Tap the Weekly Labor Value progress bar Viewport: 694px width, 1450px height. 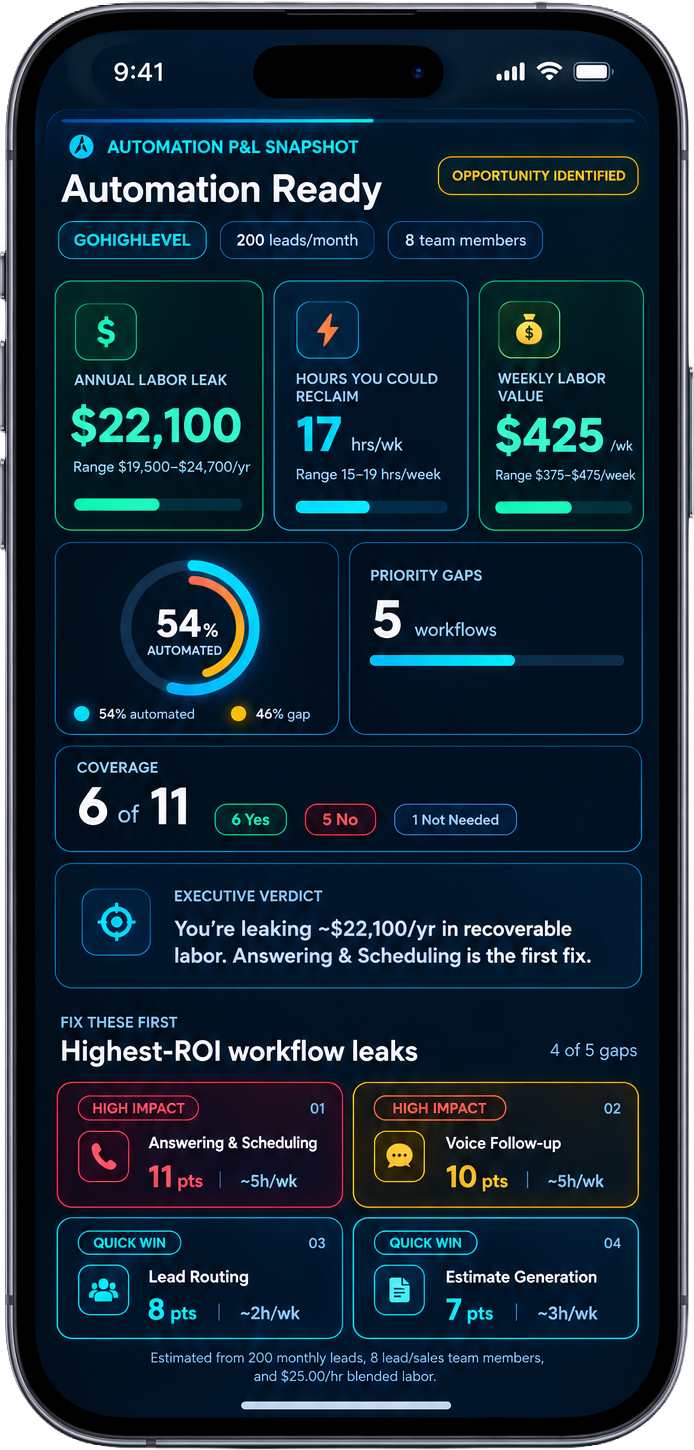(564, 507)
